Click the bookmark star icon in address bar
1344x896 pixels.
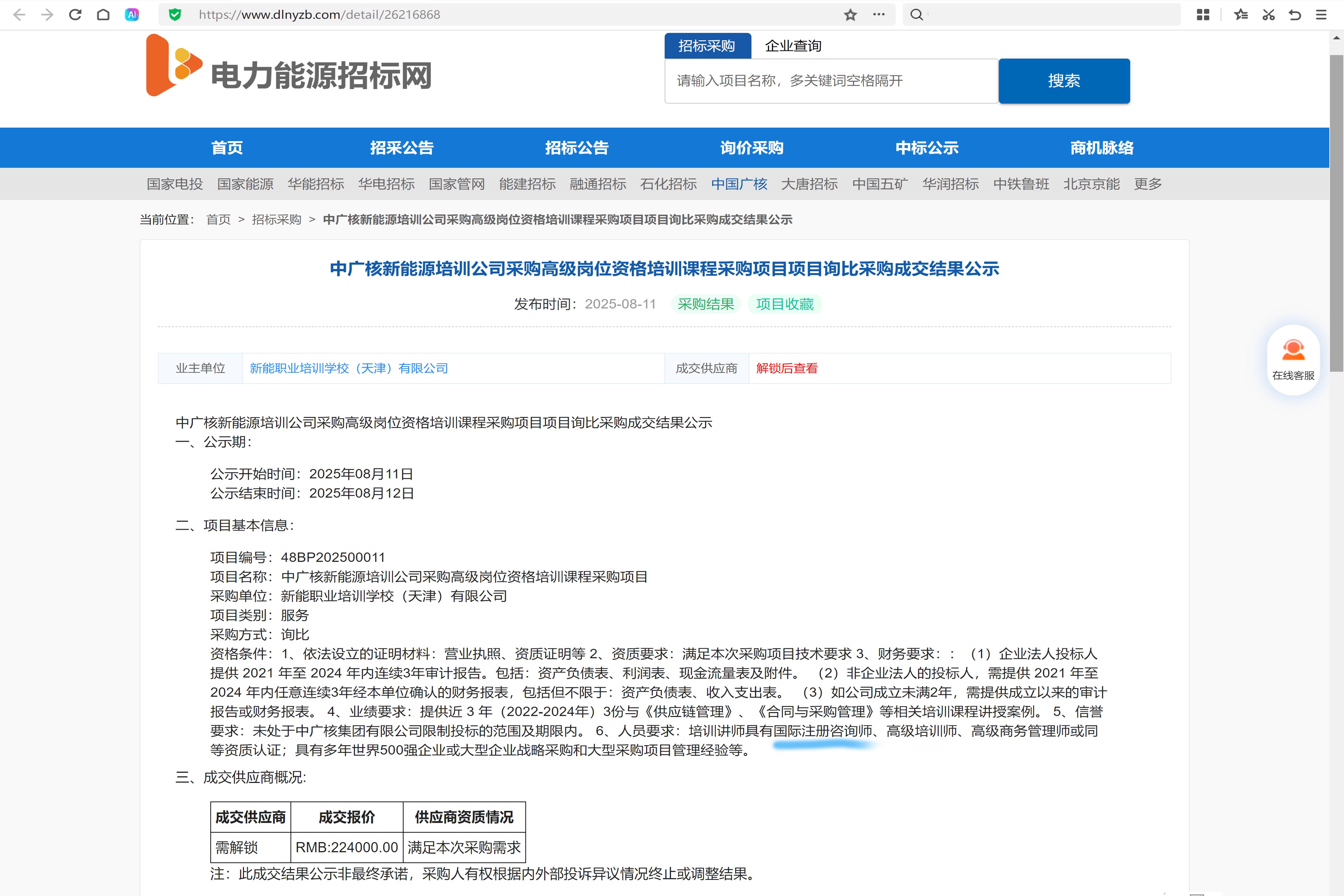click(850, 15)
